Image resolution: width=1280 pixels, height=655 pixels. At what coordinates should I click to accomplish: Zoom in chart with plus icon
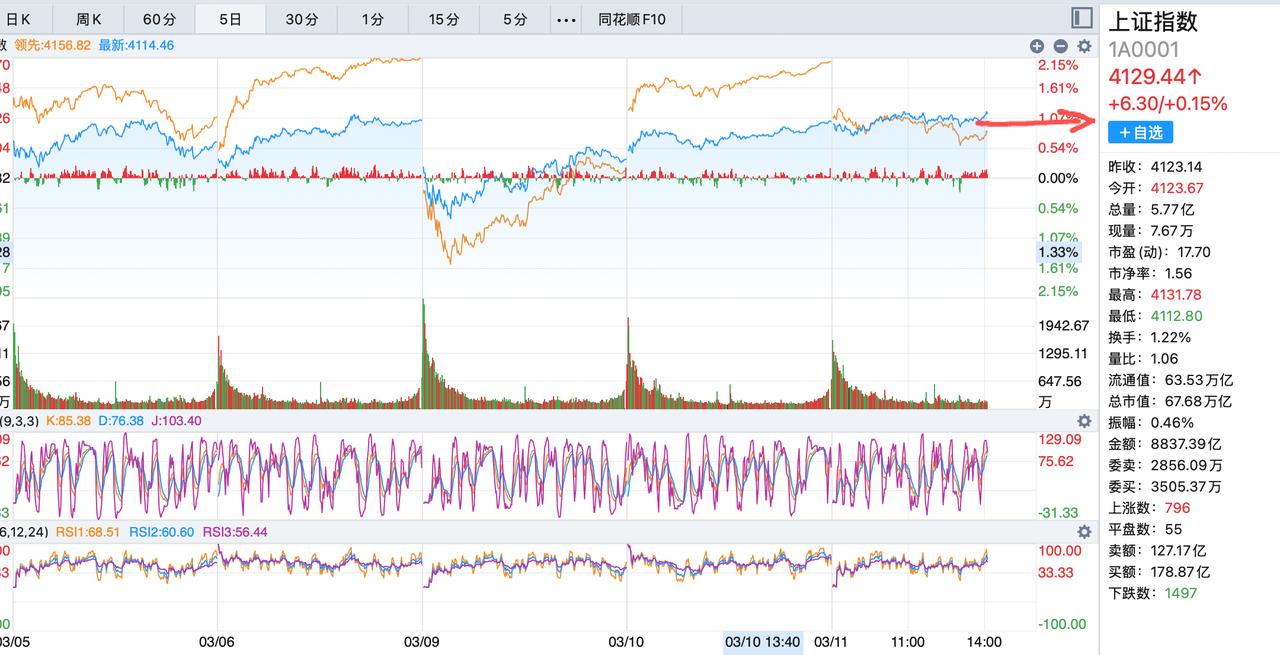(1037, 46)
